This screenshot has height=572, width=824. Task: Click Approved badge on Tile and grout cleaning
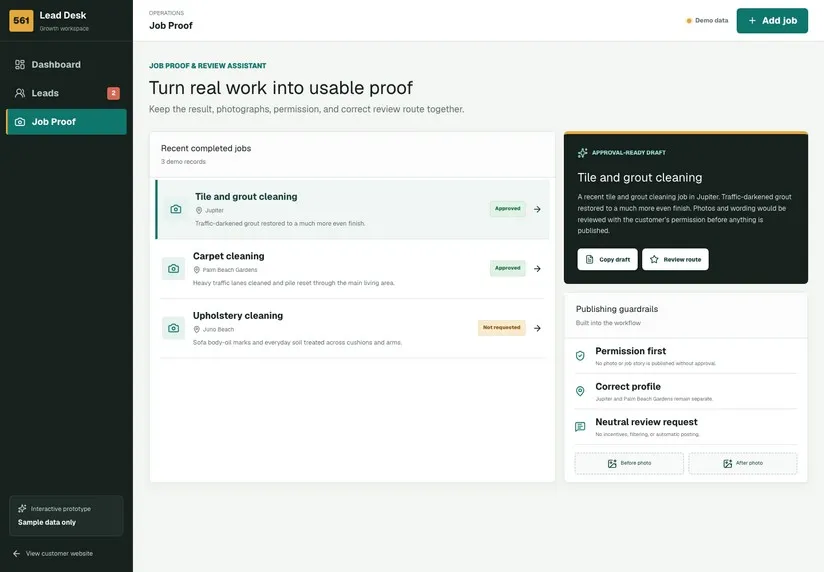pos(508,209)
